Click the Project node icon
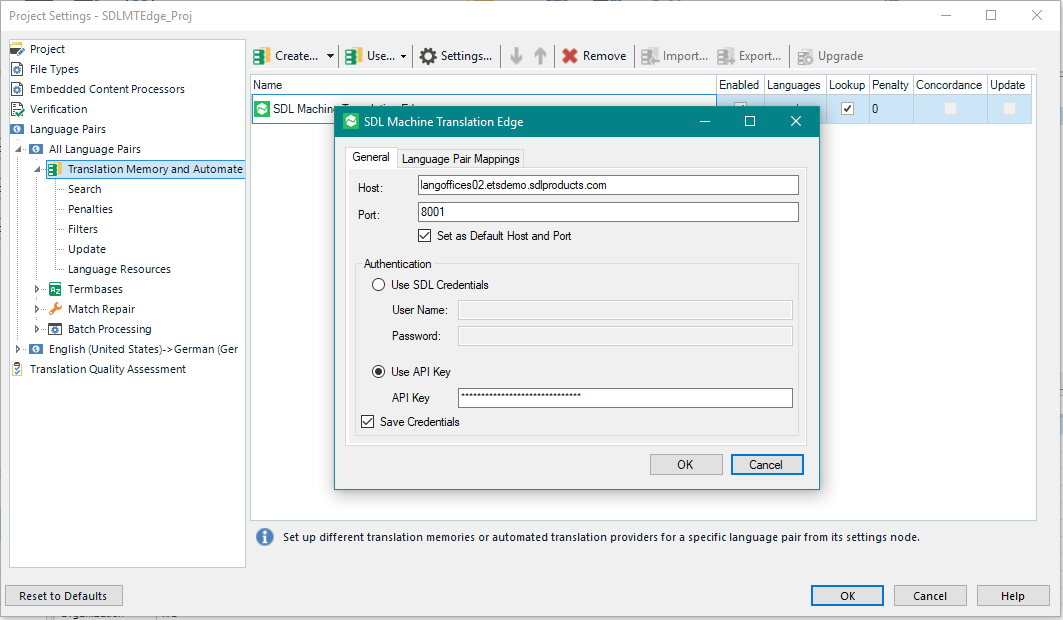1063x620 pixels. click(18, 49)
